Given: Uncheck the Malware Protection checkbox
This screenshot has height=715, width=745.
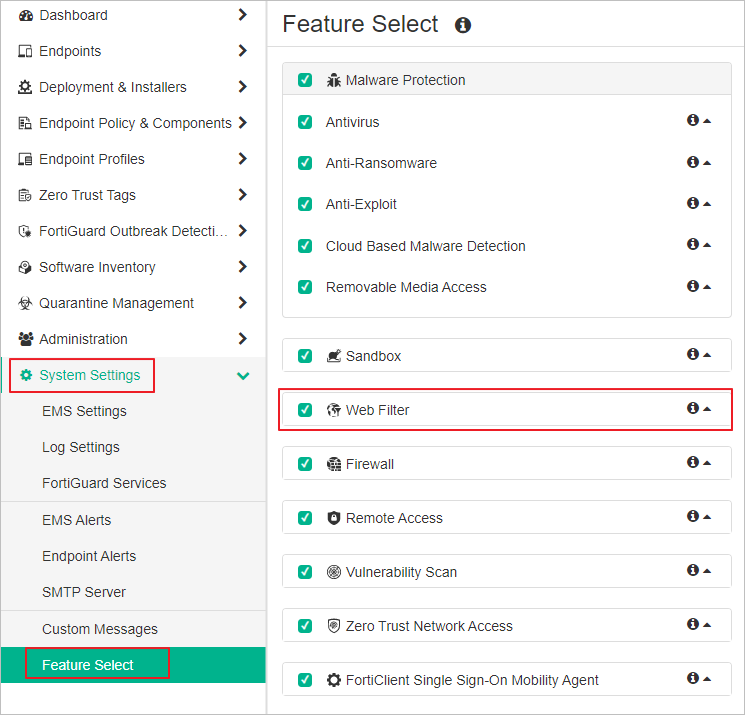Looking at the screenshot, I should 305,80.
